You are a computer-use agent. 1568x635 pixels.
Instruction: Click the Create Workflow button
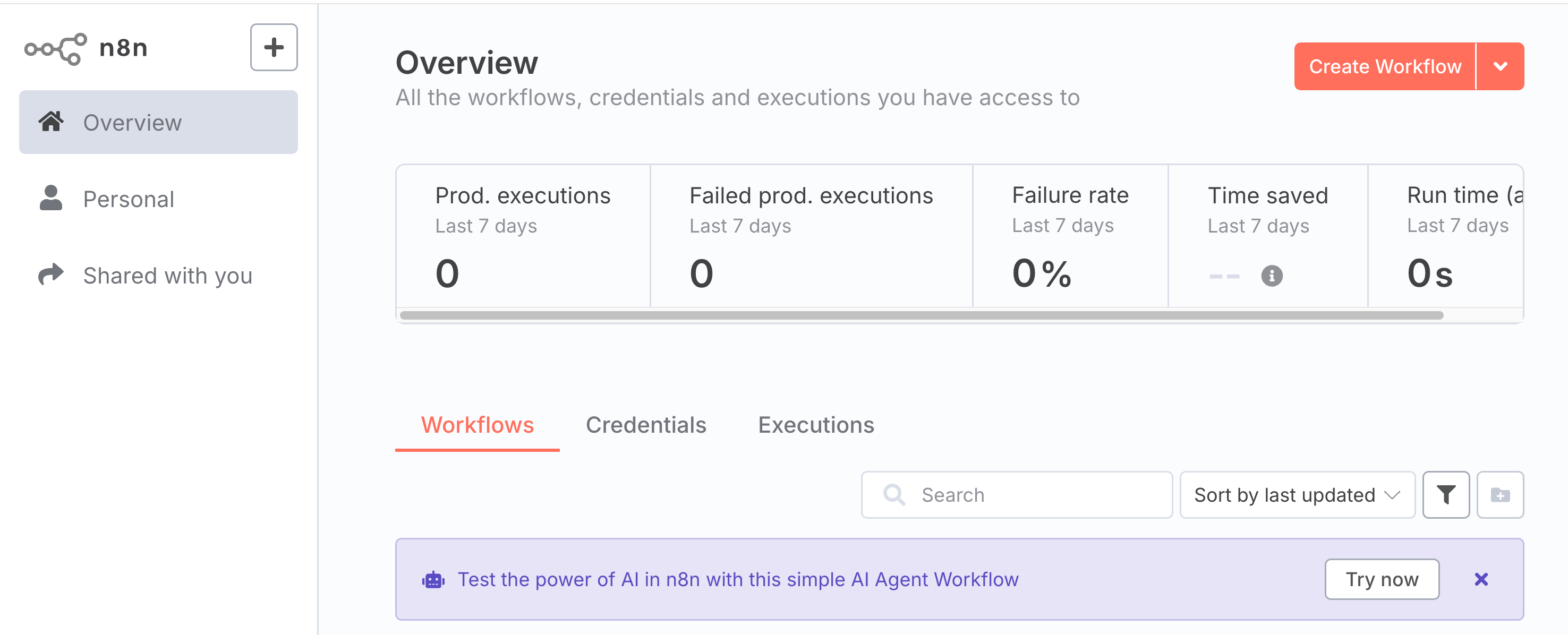[1385, 66]
